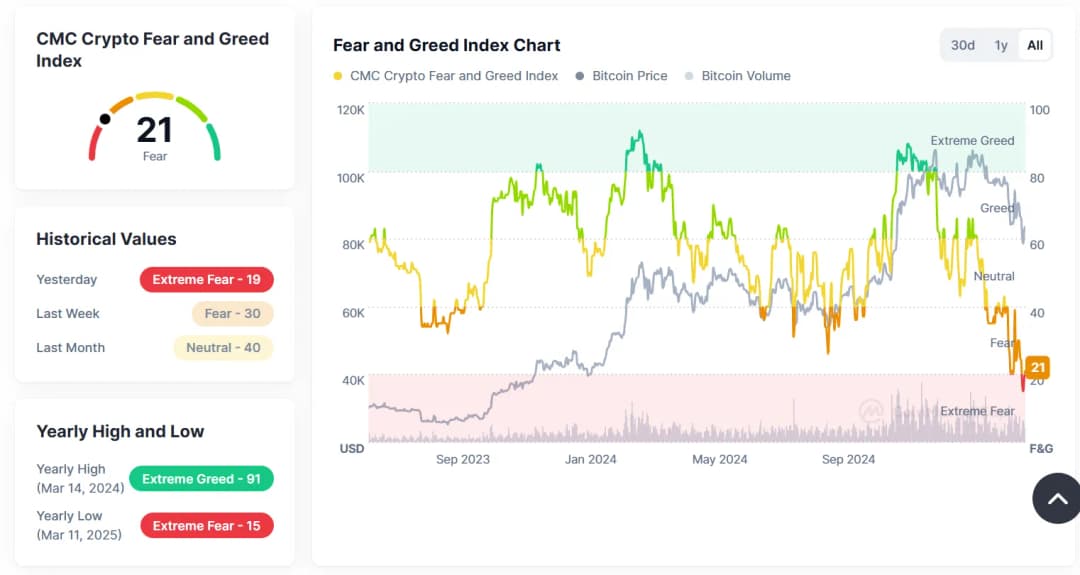Image resolution: width=1080 pixels, height=575 pixels.
Task: Click the Jan 2024 label on time axis
Action: coord(590,460)
